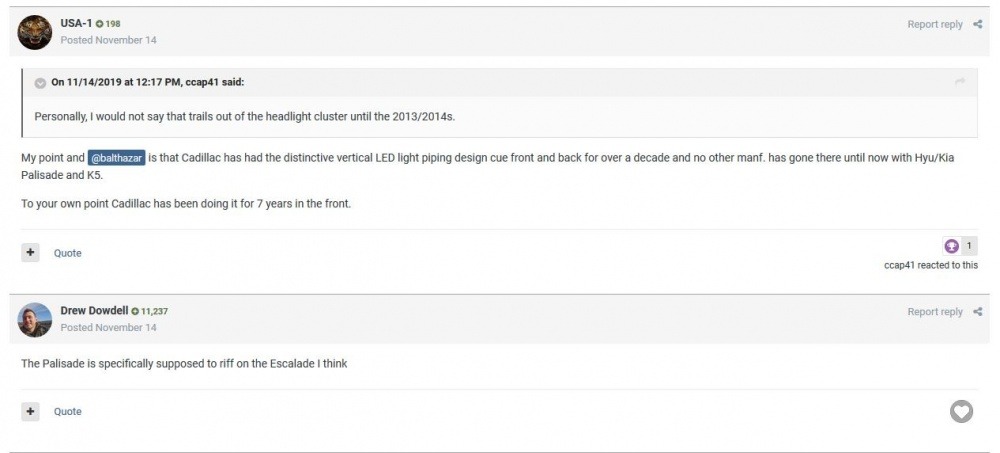Click Quote under USA-1's post
This screenshot has height=453, width=1000.
pos(68,253)
